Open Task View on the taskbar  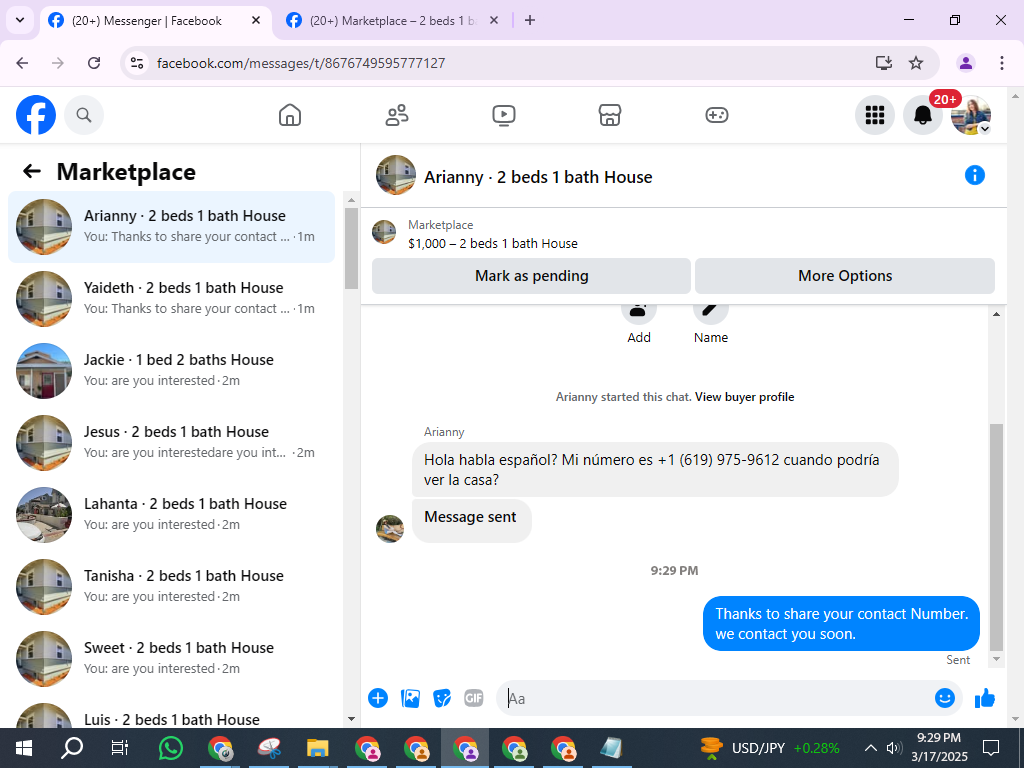pos(120,748)
